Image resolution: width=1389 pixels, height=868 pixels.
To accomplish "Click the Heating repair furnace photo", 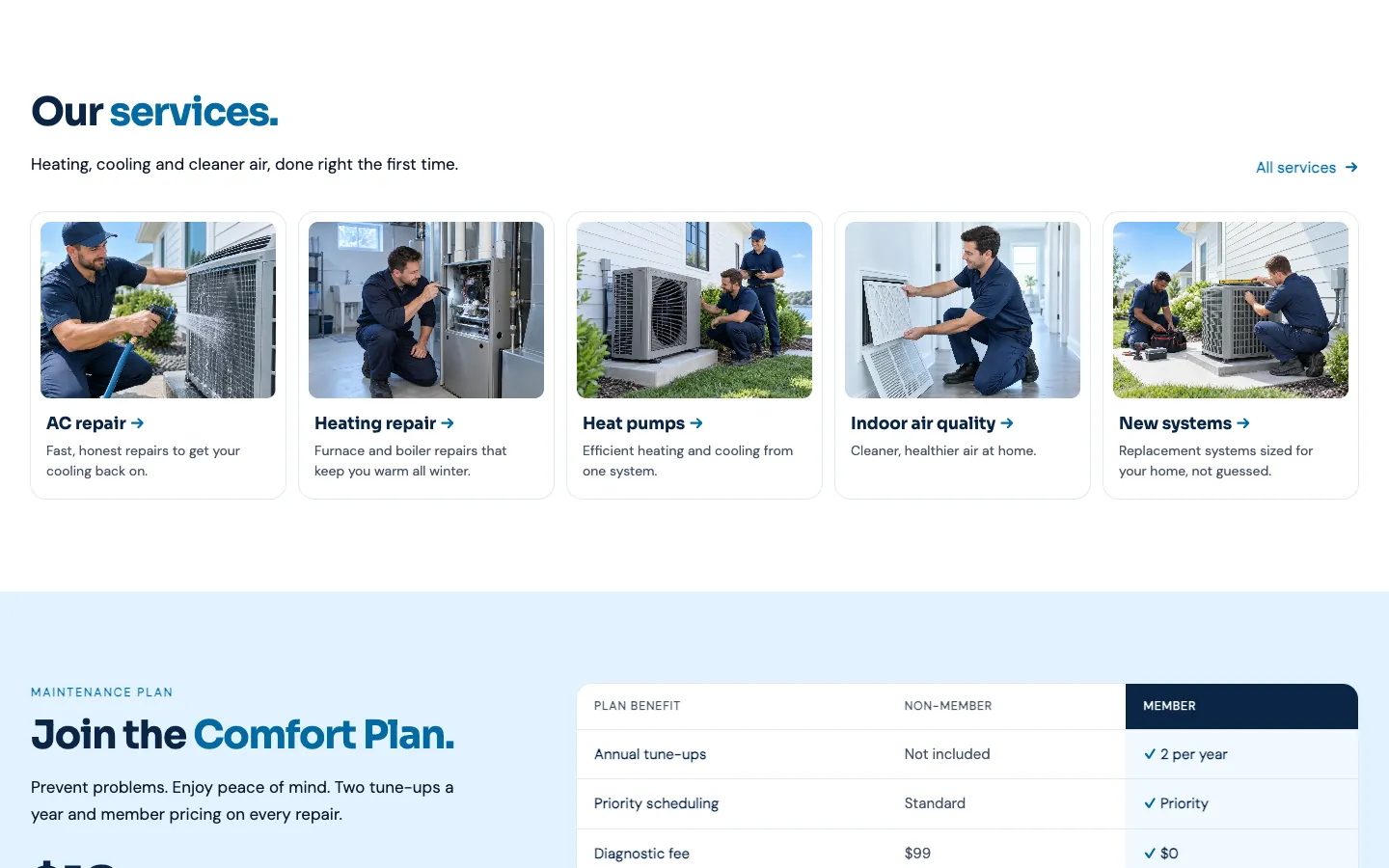I will tap(426, 310).
